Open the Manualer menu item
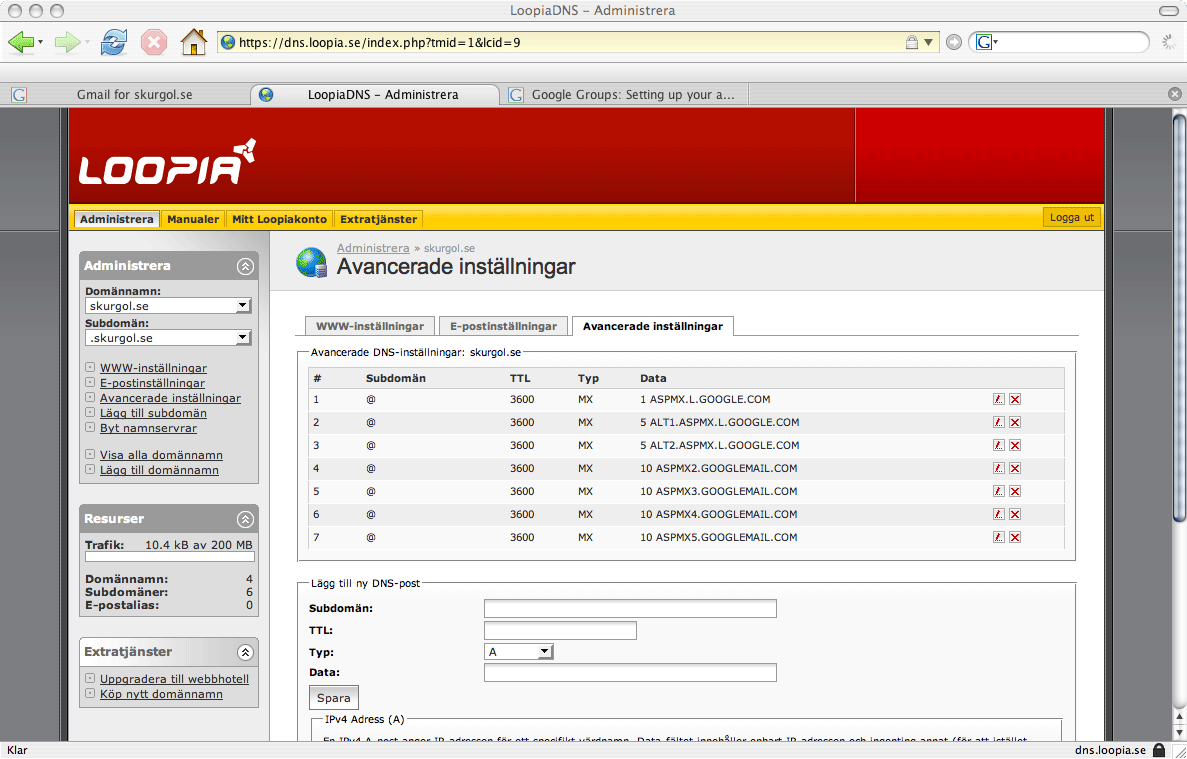Screen dimensions: 1187x759 pyautogui.click(x=193, y=219)
